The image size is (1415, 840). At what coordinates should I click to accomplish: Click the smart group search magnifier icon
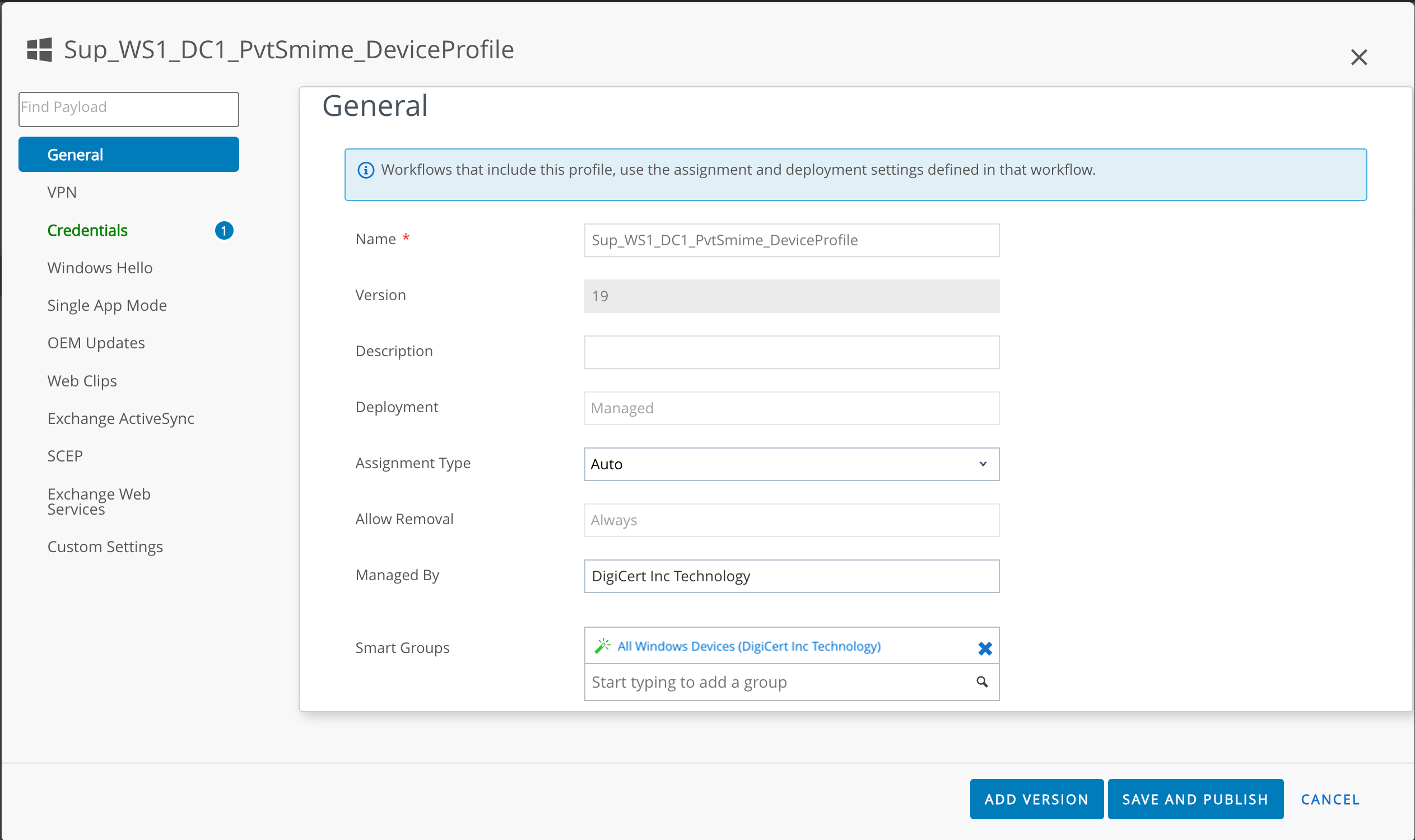point(982,682)
